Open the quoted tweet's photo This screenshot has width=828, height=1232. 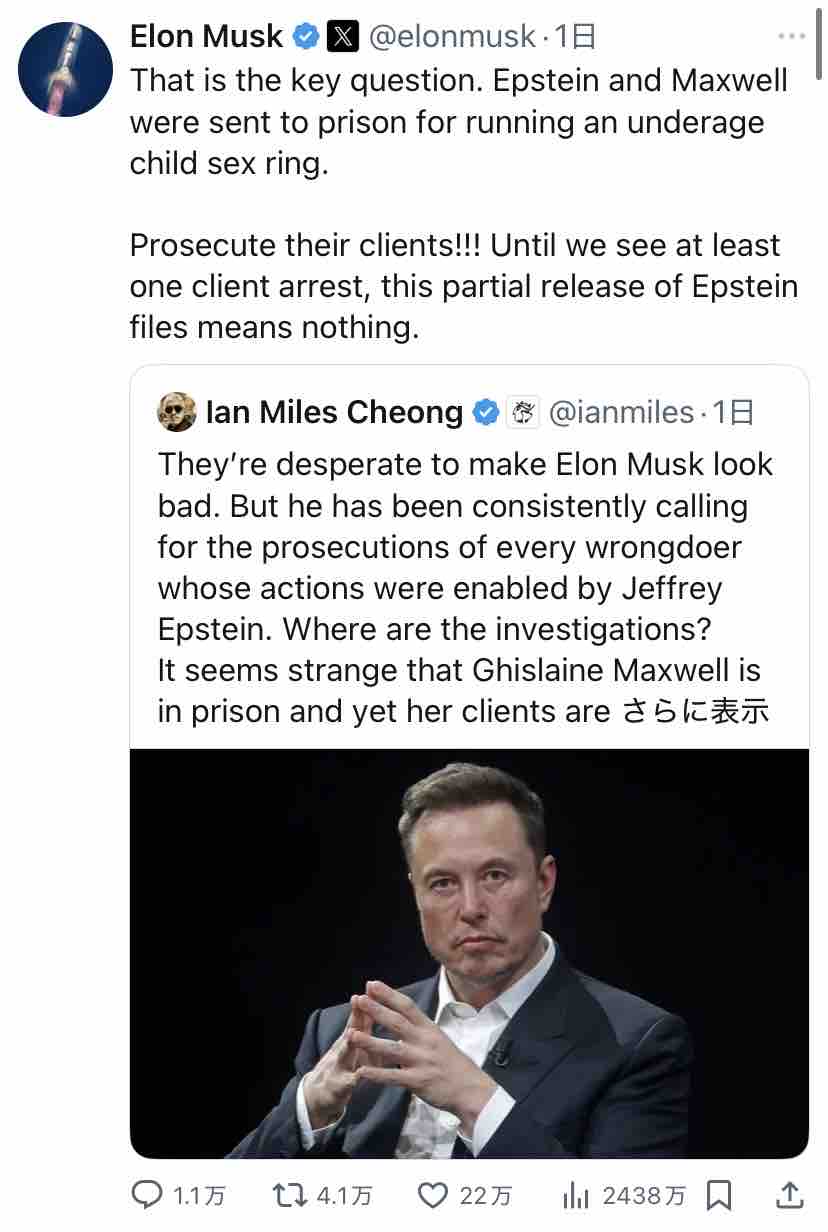pyautogui.click(x=469, y=952)
